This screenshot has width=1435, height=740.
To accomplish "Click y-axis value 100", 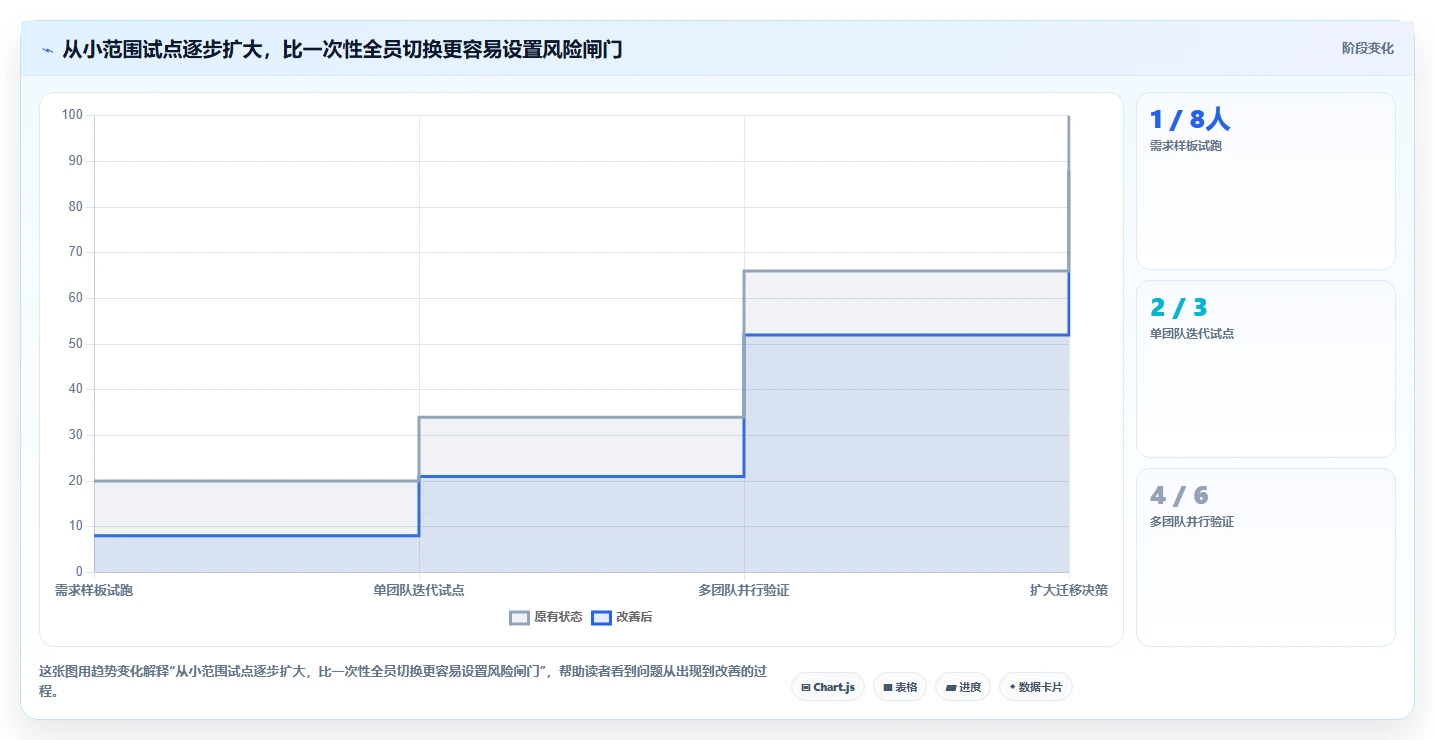I will [x=72, y=115].
